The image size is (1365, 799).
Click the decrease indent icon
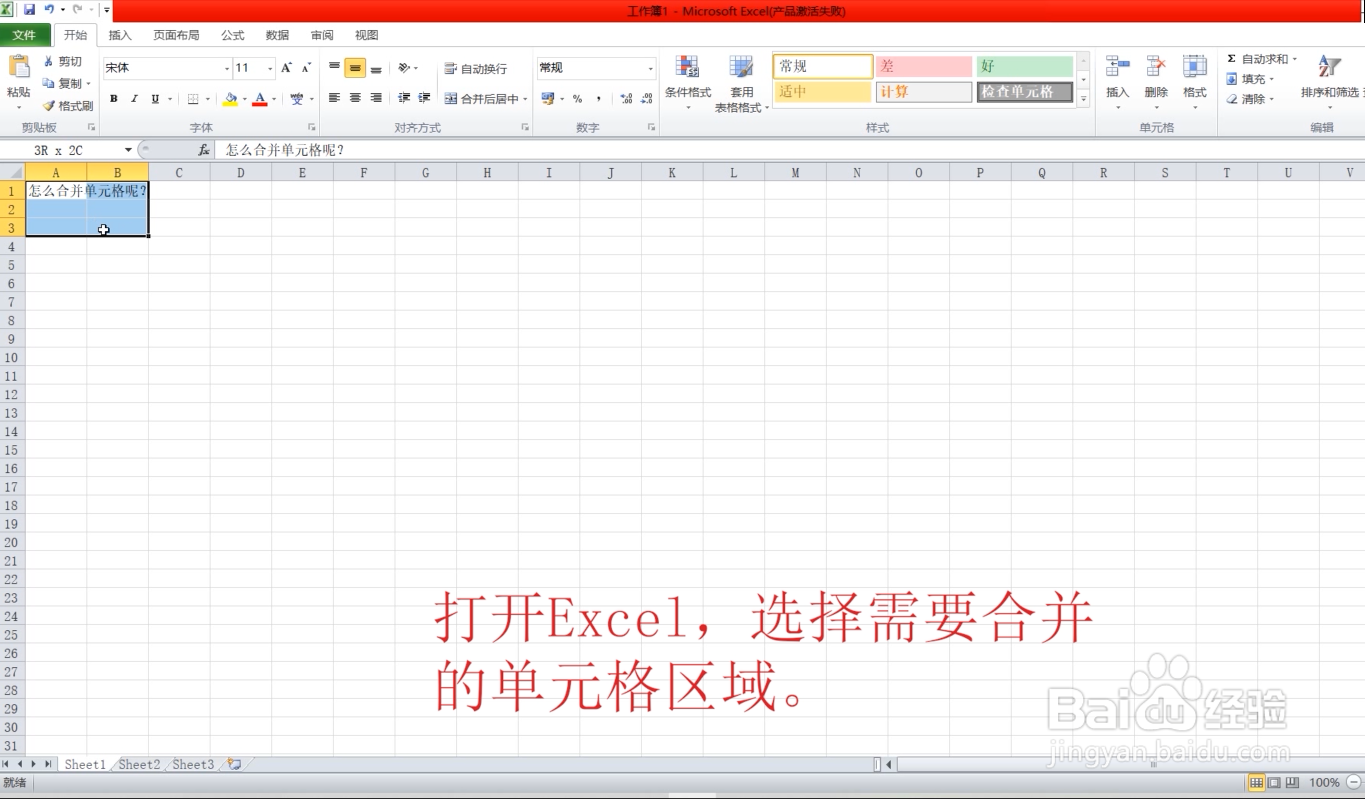404,98
